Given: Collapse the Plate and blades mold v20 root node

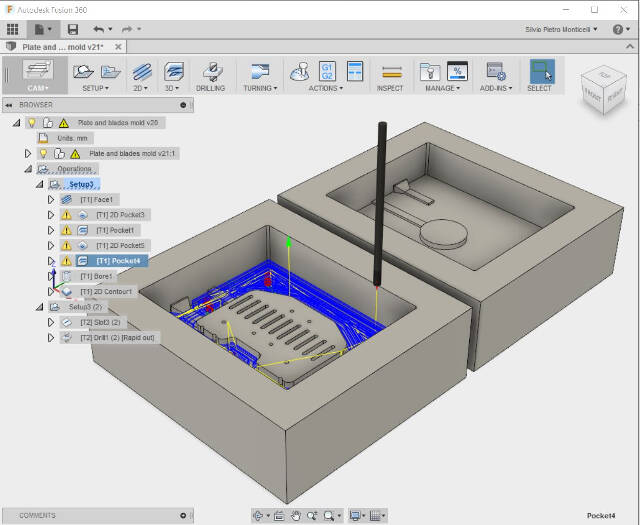Looking at the screenshot, I should 16,122.
